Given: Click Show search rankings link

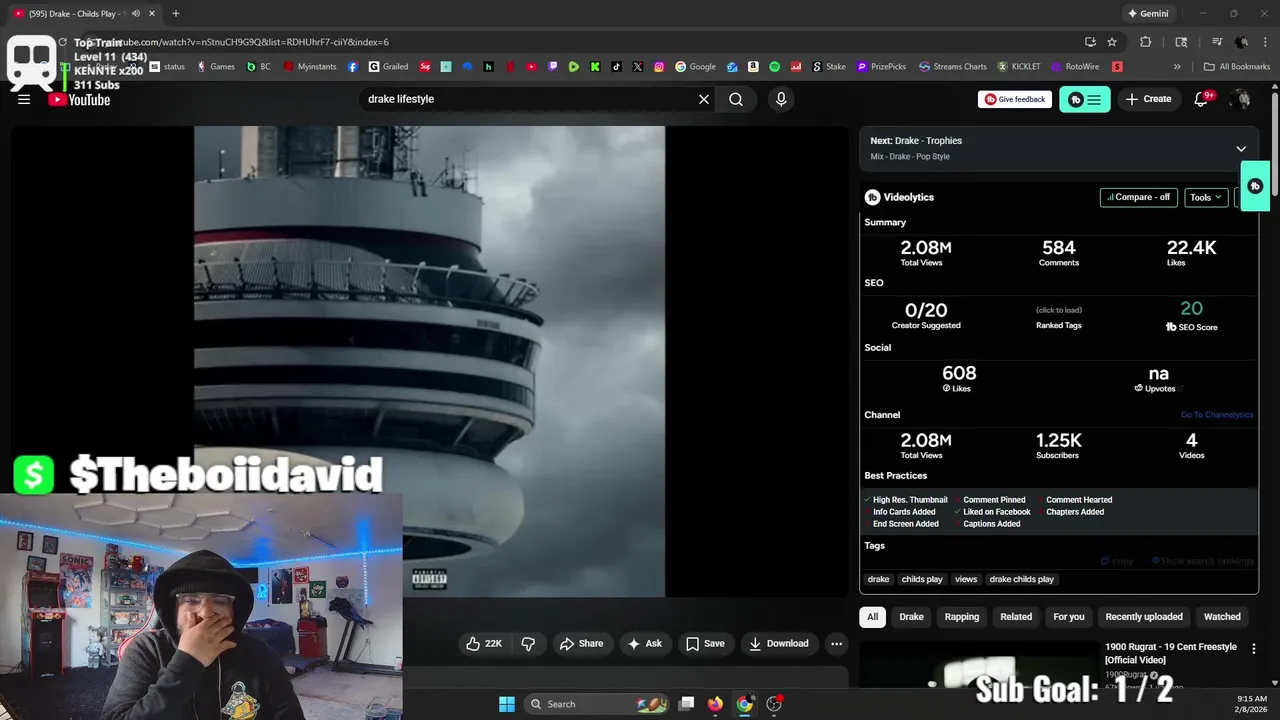Looking at the screenshot, I should [x=1203, y=561].
